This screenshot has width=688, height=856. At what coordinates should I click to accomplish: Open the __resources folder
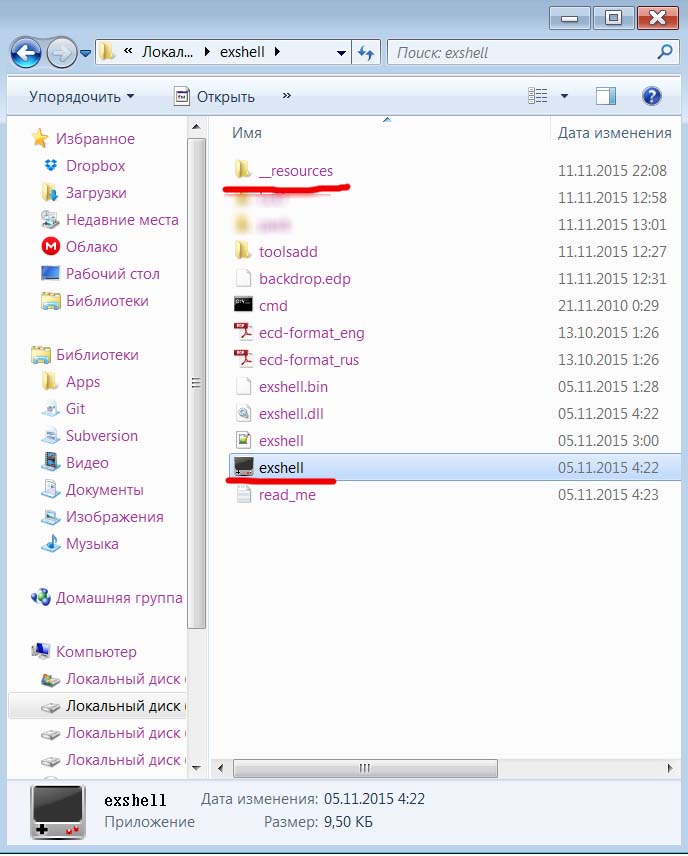[295, 171]
